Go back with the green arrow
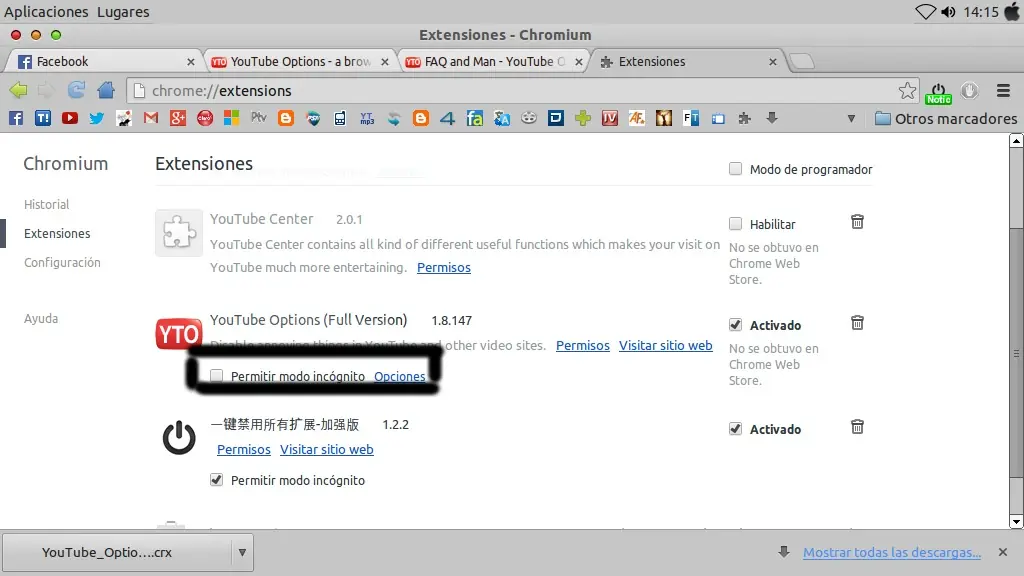This screenshot has width=1024, height=576. [18, 90]
